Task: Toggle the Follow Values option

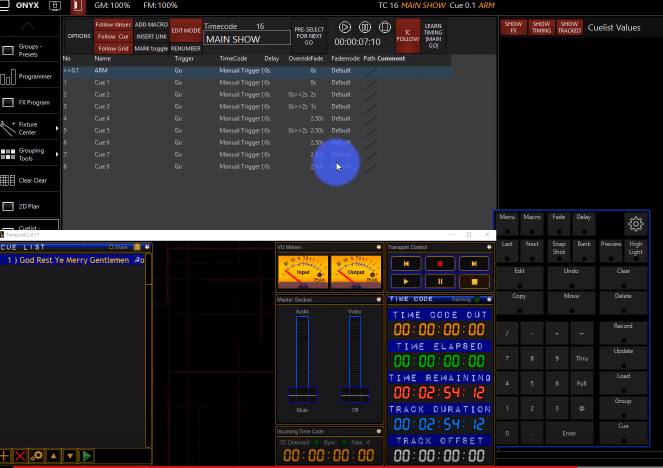Action: point(113,24)
